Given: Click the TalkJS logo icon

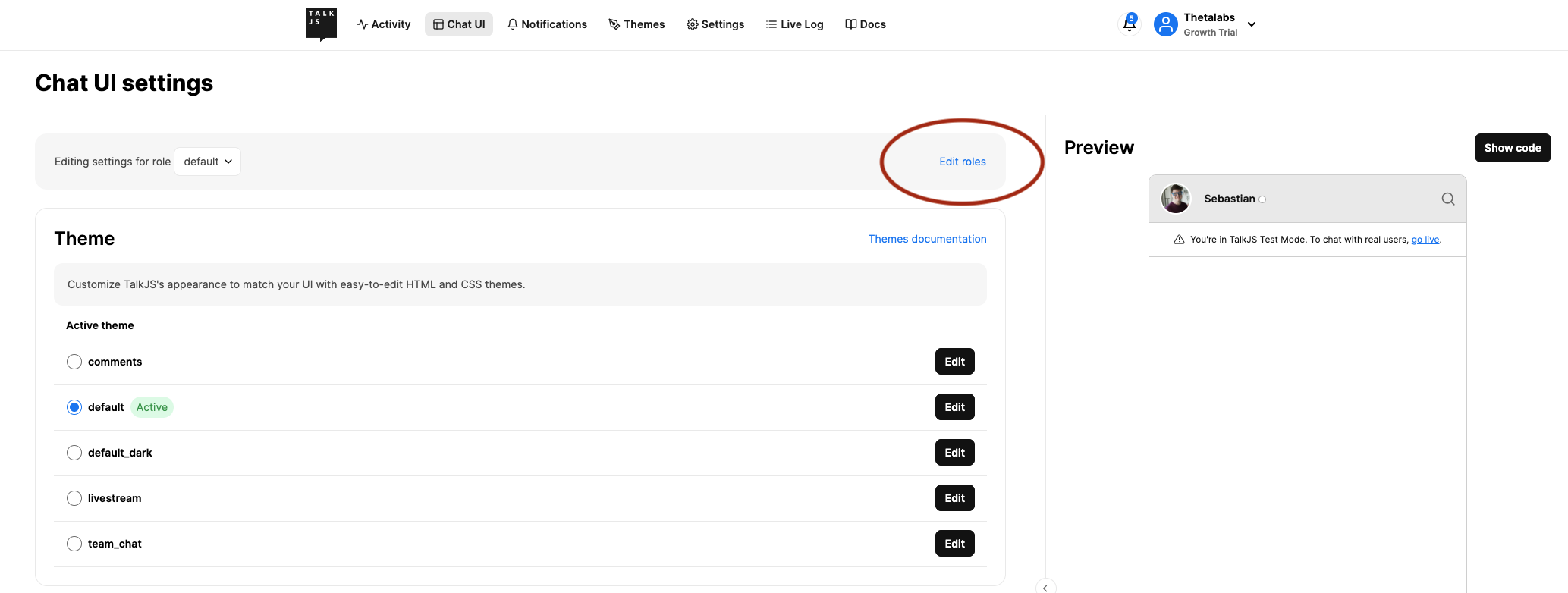Looking at the screenshot, I should (322, 24).
